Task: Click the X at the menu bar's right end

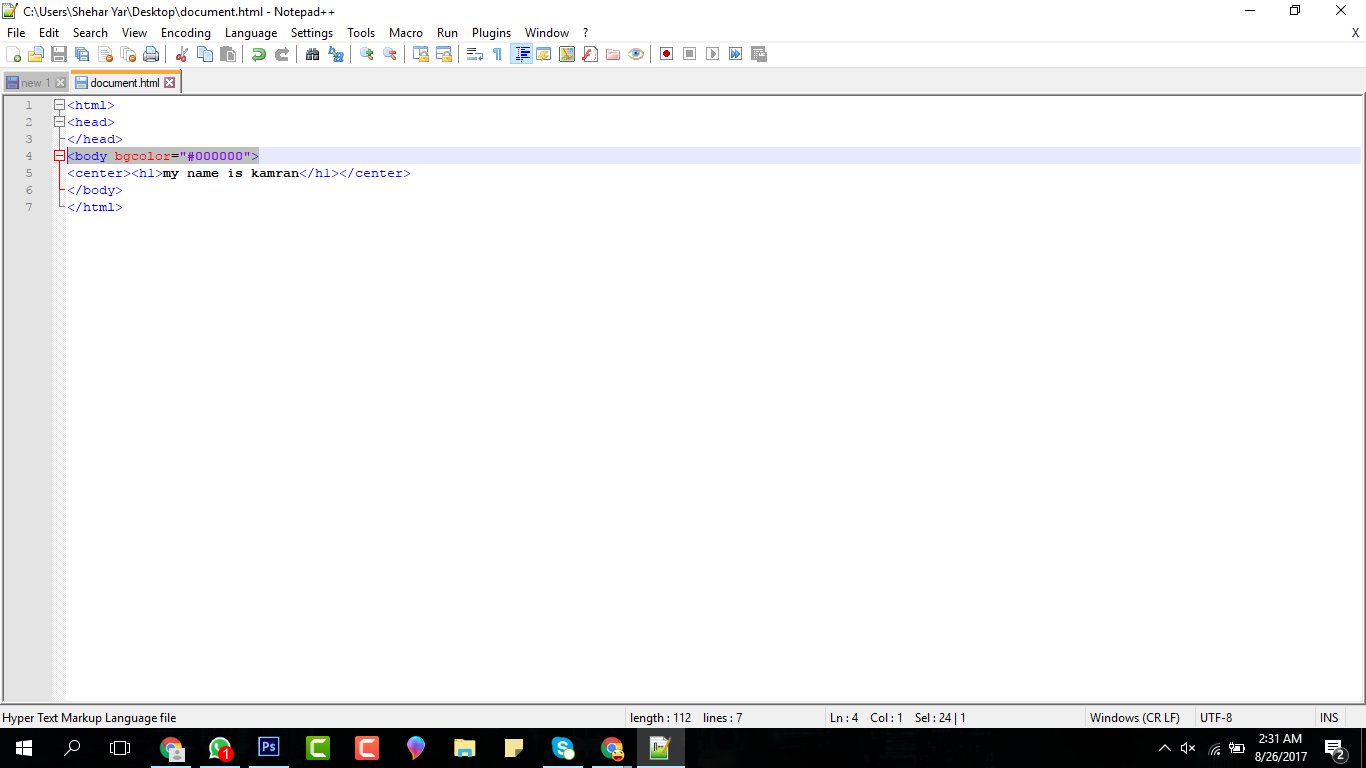Action: tap(1355, 33)
